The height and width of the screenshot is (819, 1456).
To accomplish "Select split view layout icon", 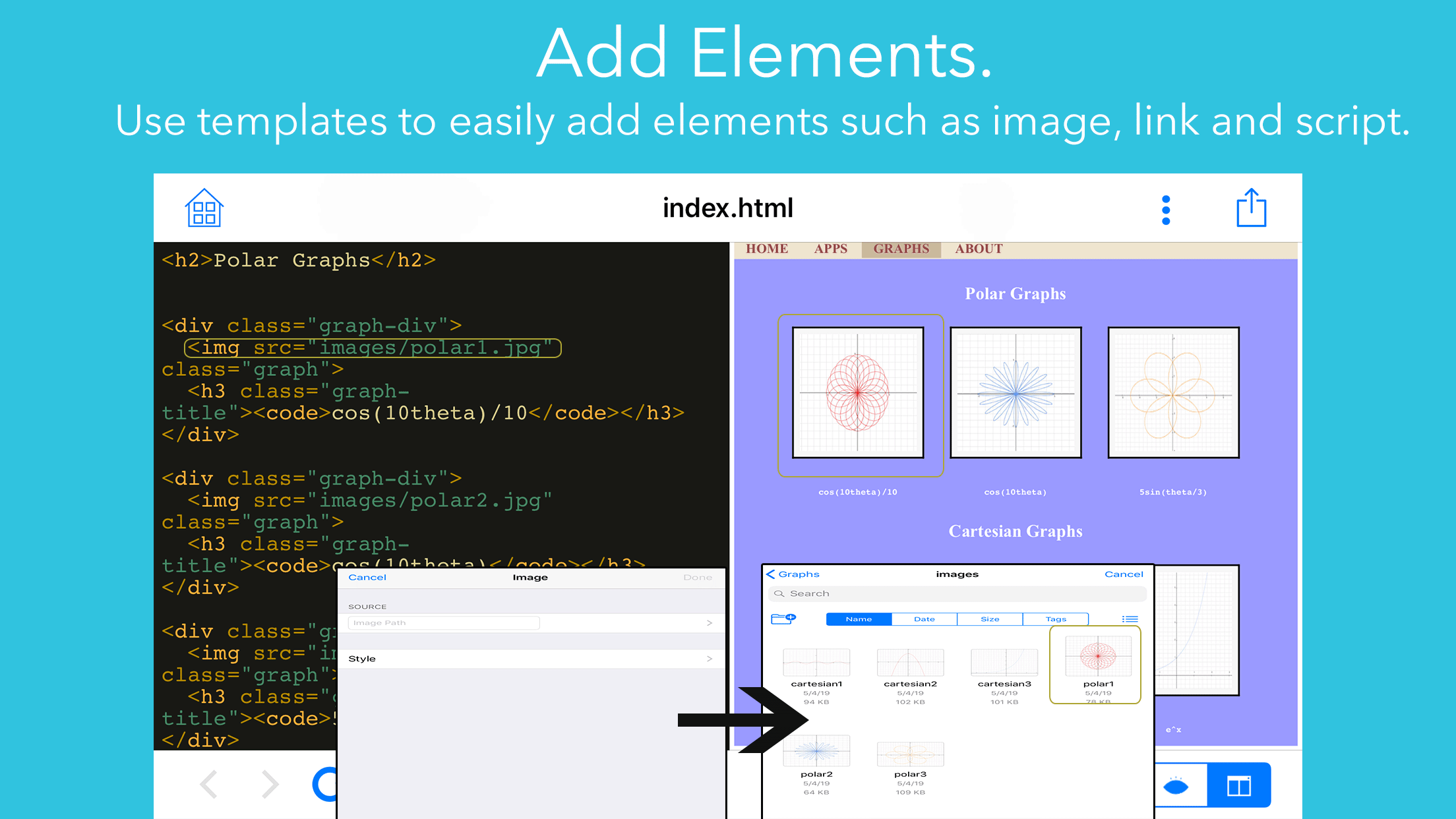I will pyautogui.click(x=1238, y=785).
